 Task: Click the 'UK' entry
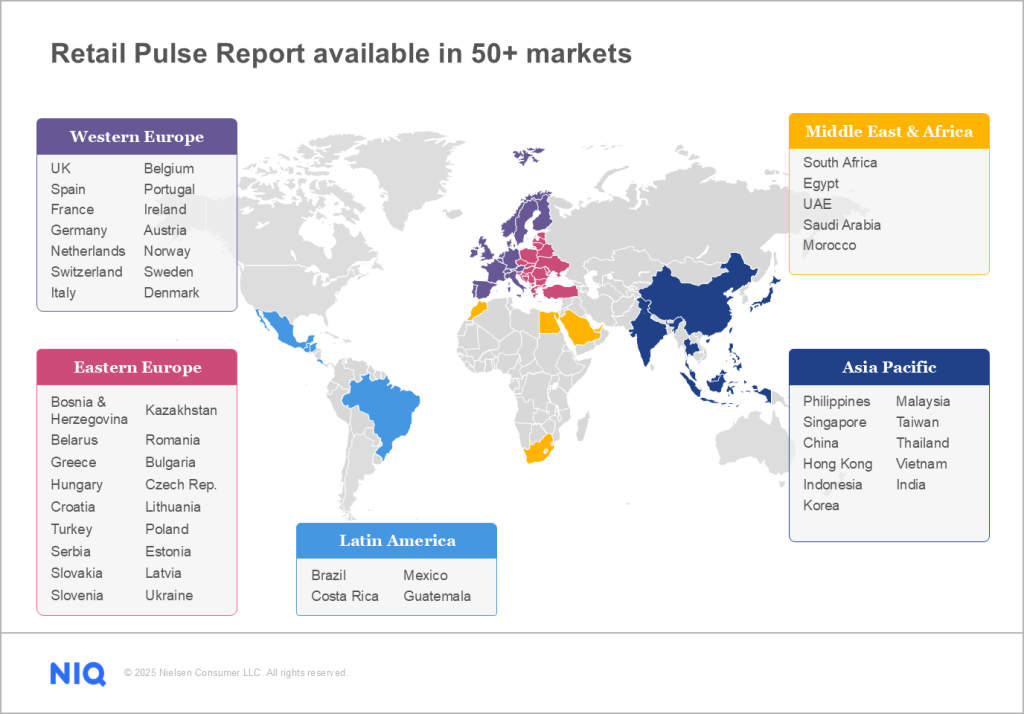(x=61, y=169)
